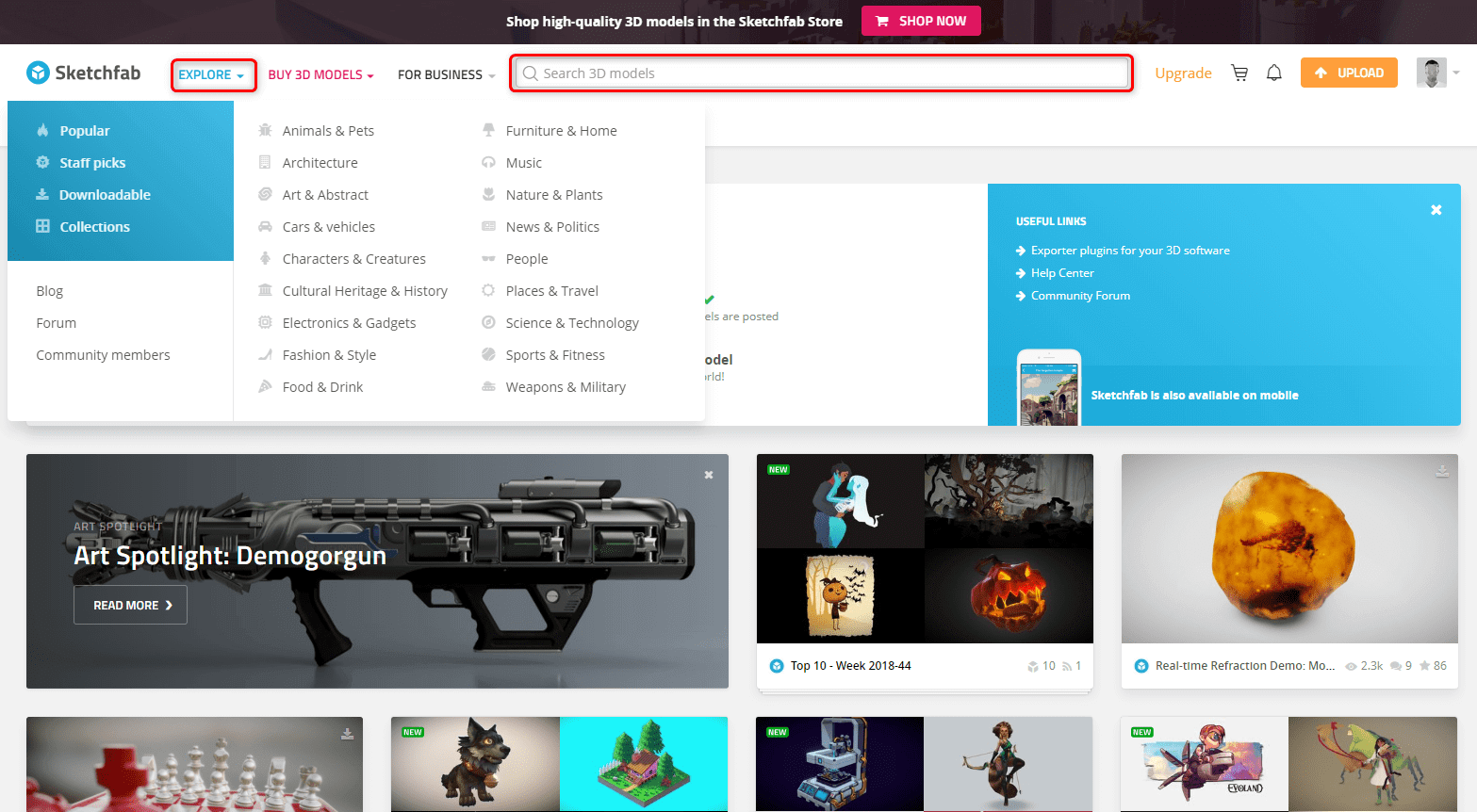
Task: Click the Sketchfab logo
Action: pyautogui.click(x=84, y=73)
